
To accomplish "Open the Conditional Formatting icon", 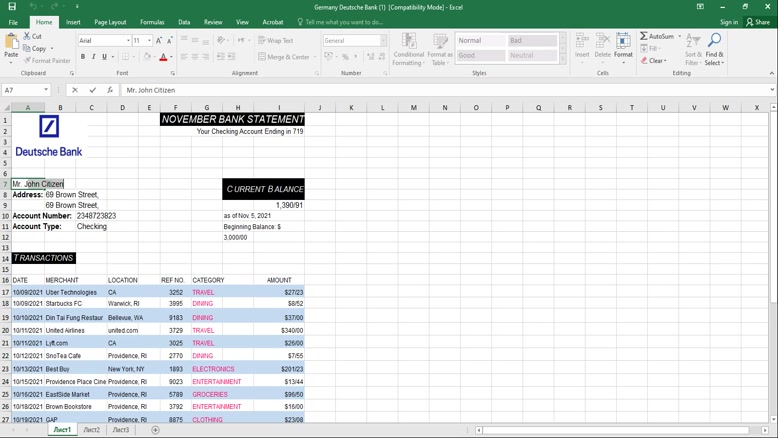I will 409,40.
